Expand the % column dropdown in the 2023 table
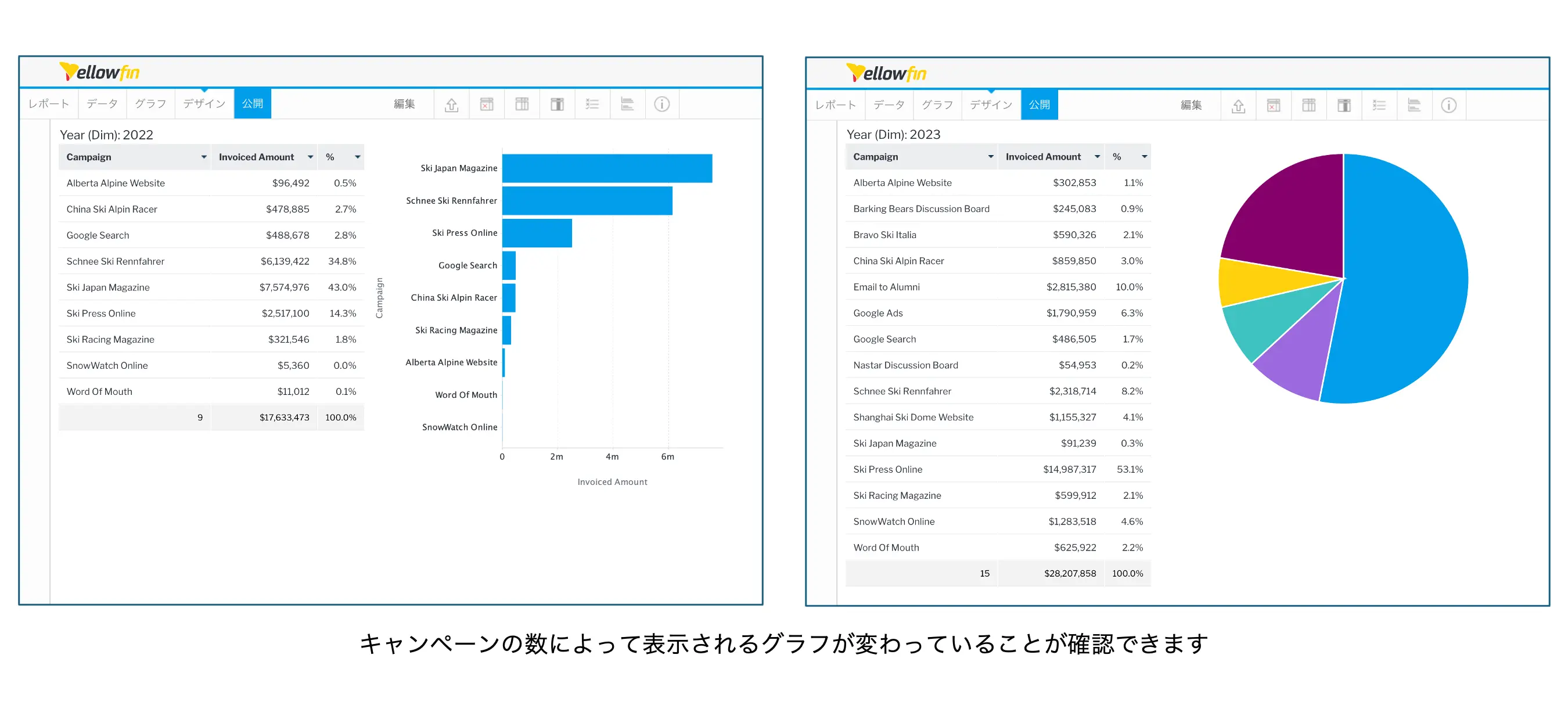Image resolution: width=1568 pixels, height=705 pixels. click(1144, 157)
